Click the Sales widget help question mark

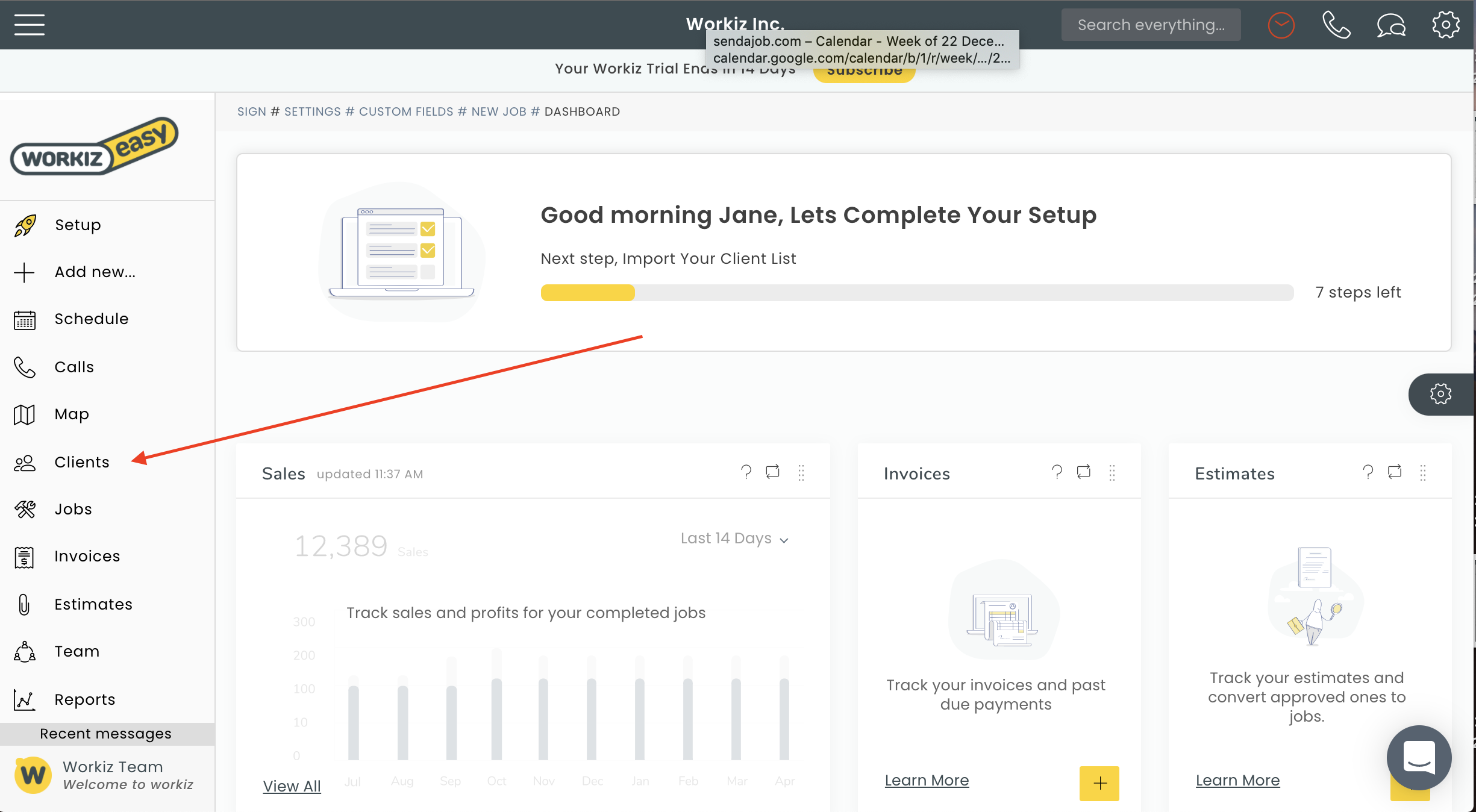[x=746, y=472]
